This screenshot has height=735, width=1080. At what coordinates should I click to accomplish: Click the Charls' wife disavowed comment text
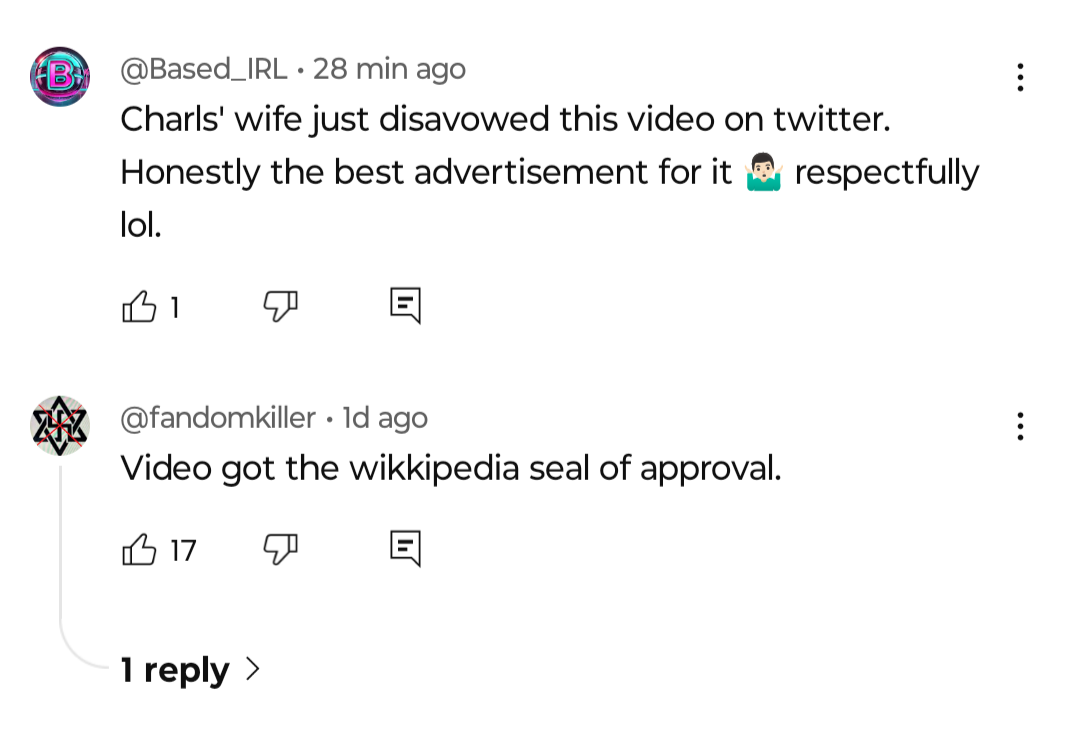504,120
